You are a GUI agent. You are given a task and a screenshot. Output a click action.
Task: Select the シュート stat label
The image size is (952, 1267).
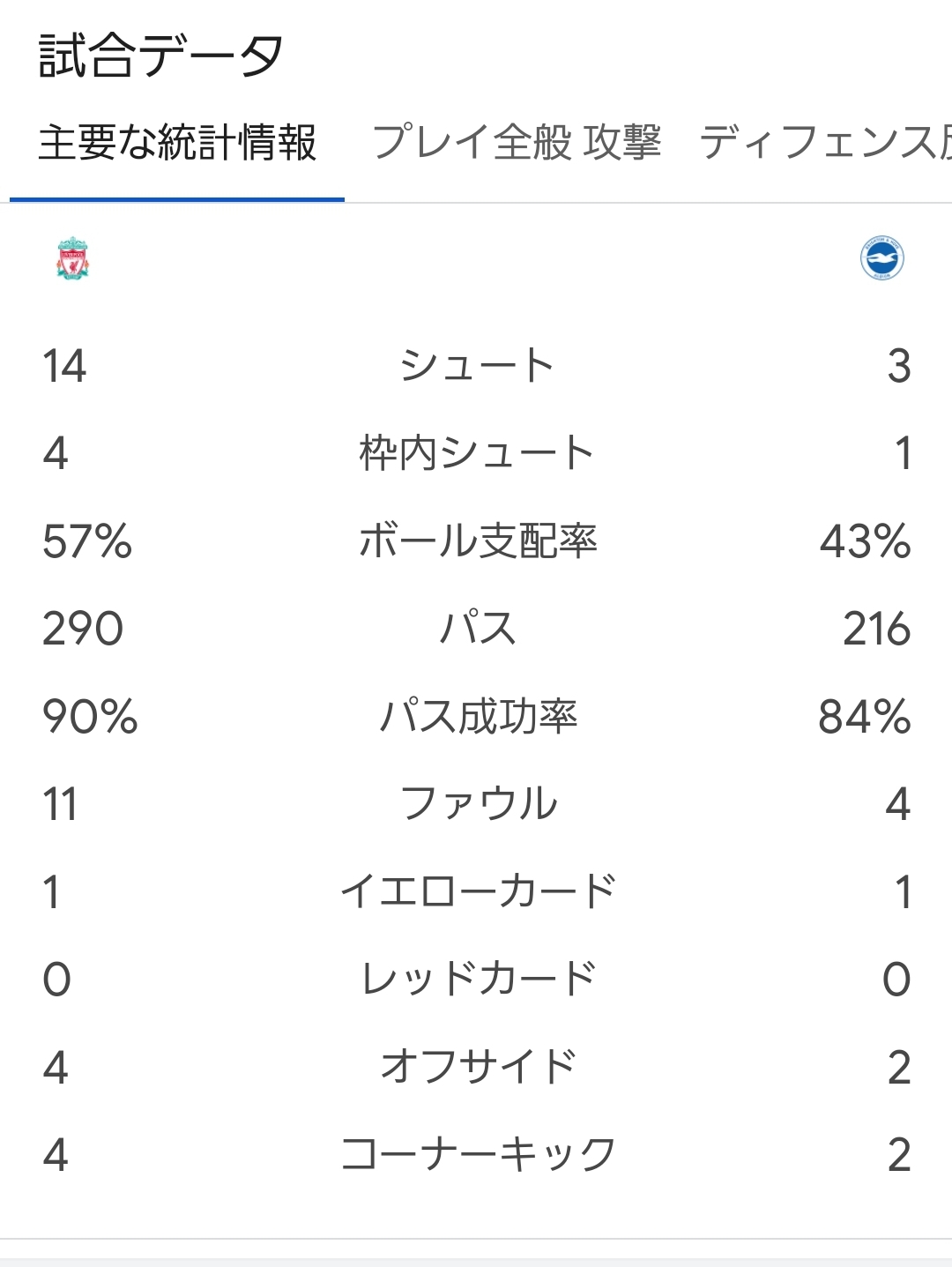[x=477, y=366]
